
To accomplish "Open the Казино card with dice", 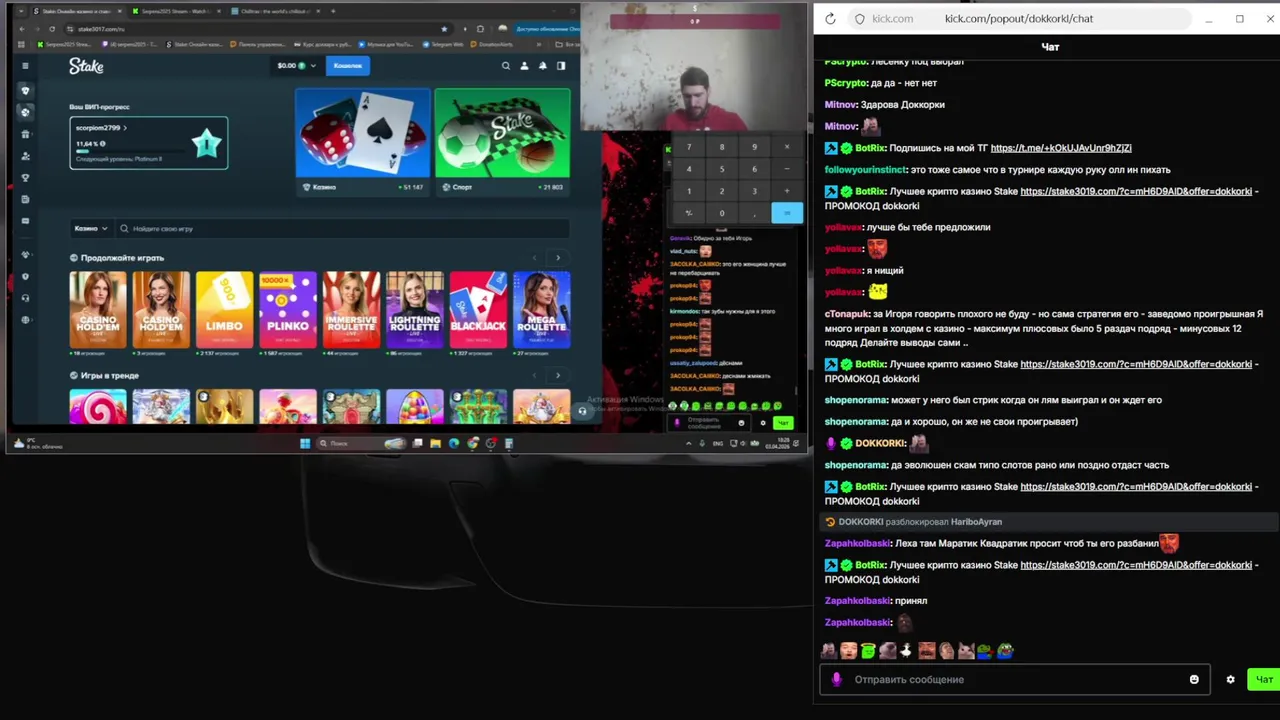I will (363, 140).
